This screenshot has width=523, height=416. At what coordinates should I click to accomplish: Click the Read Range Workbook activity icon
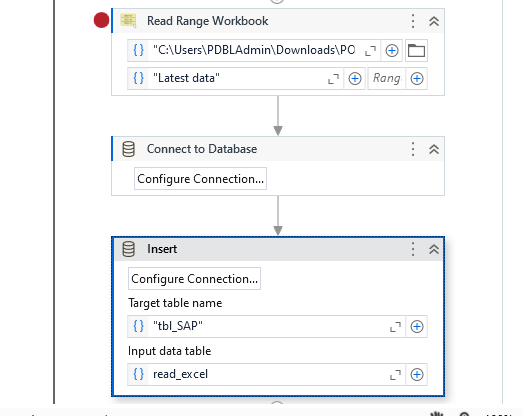coord(128,21)
